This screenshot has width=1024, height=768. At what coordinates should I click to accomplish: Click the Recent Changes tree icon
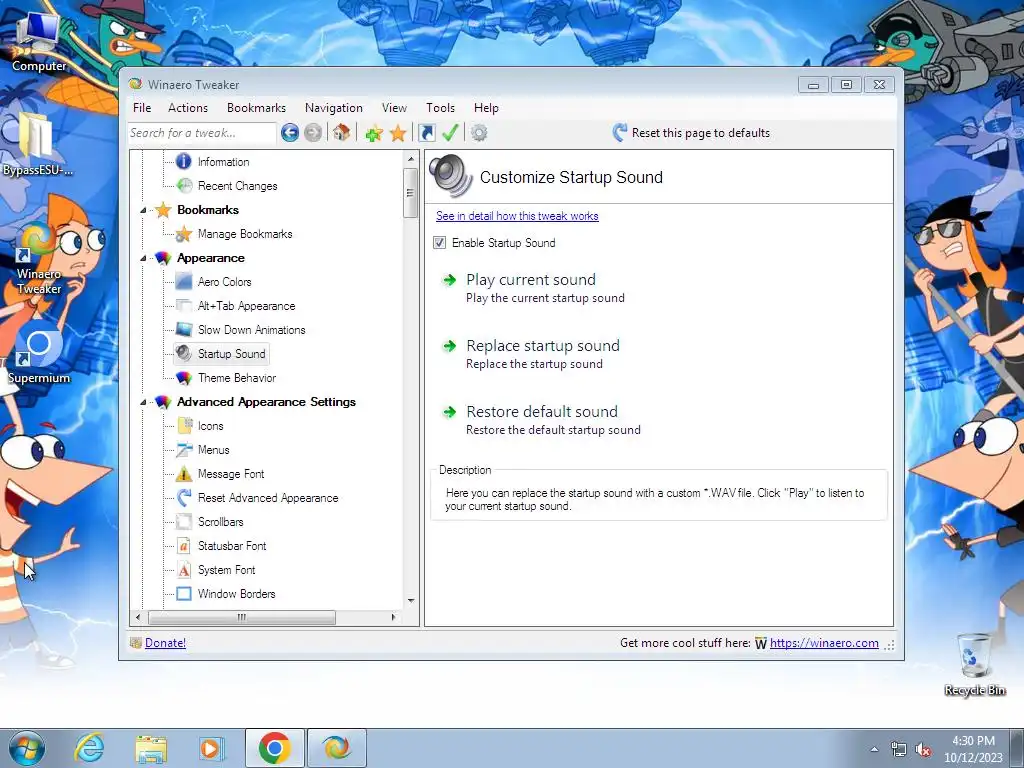[184, 185]
